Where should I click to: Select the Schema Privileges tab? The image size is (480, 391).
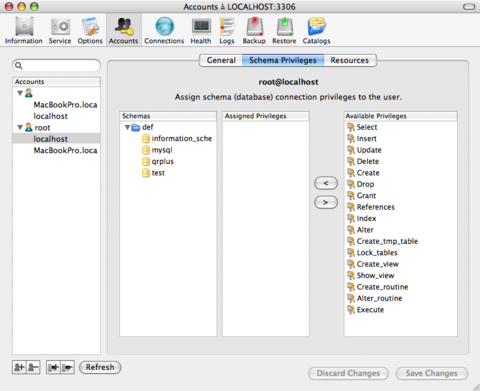[x=283, y=60]
